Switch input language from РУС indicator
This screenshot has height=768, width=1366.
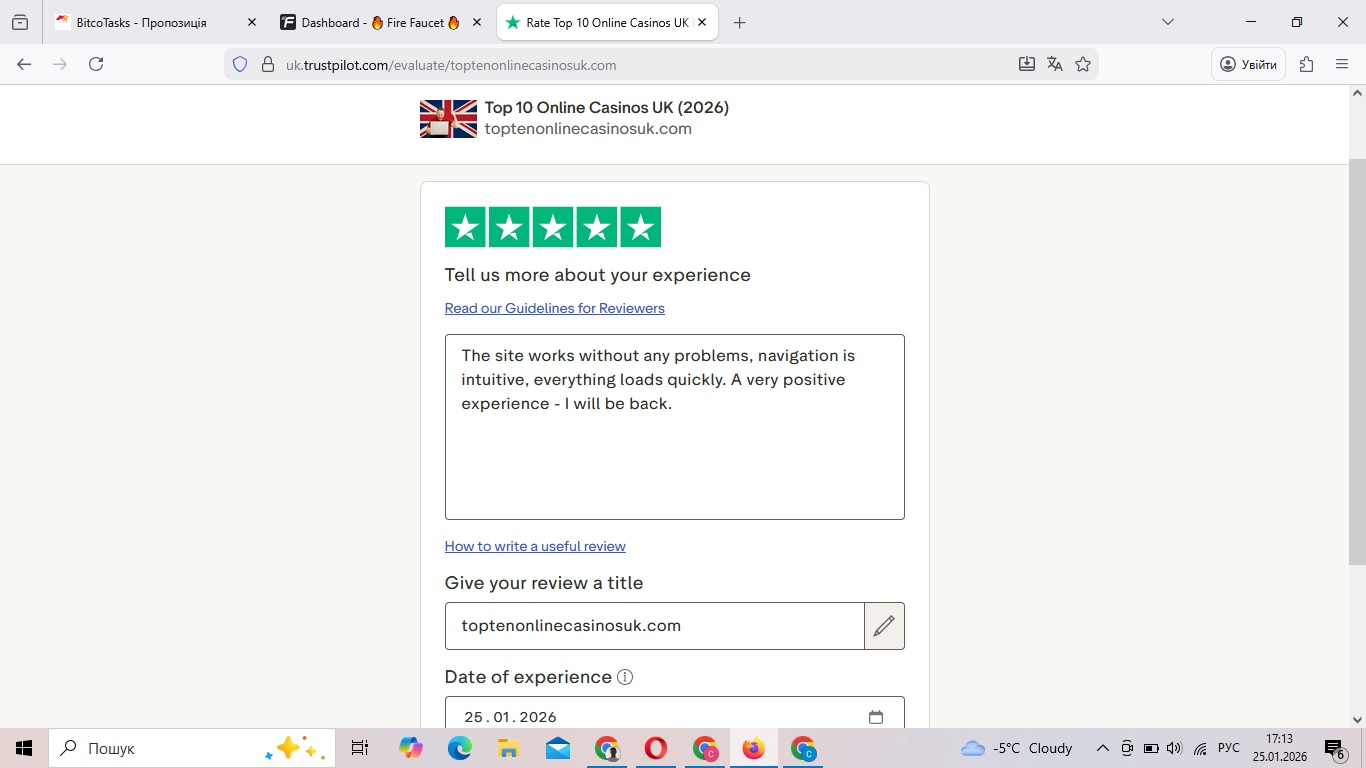pos(1229,748)
